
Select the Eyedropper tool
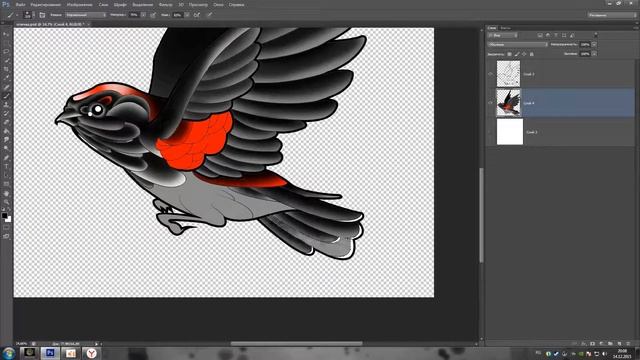[6, 78]
